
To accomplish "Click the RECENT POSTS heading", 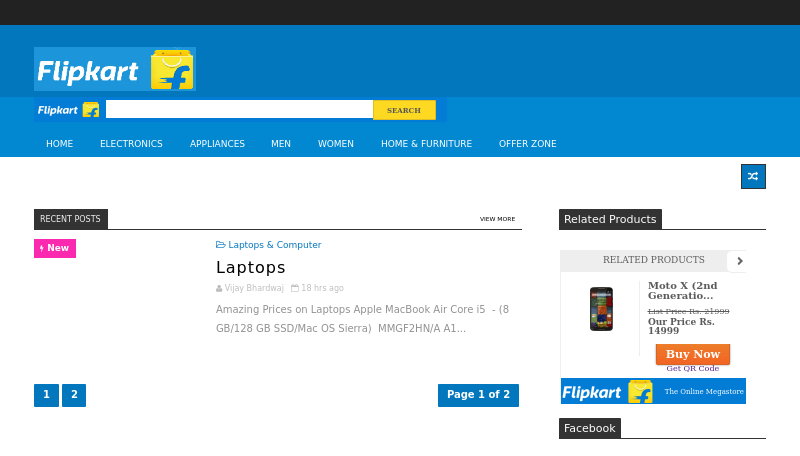I will pyautogui.click(x=70, y=219).
